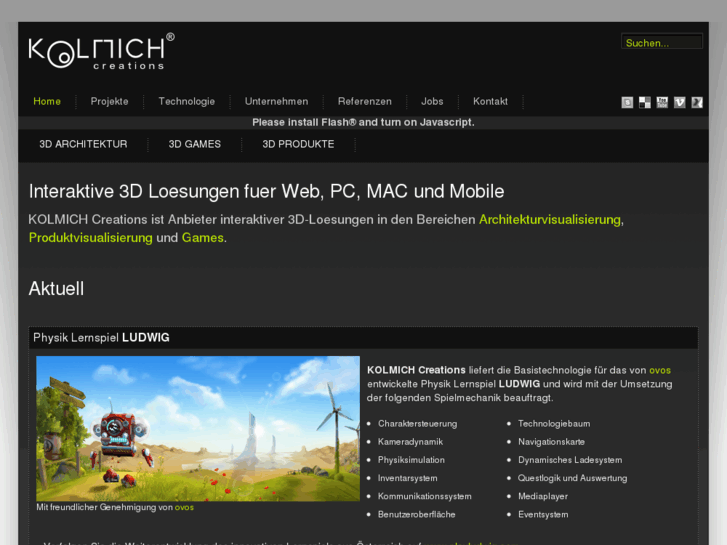
Task: Follow the Games link in intro text
Action: [x=203, y=237]
